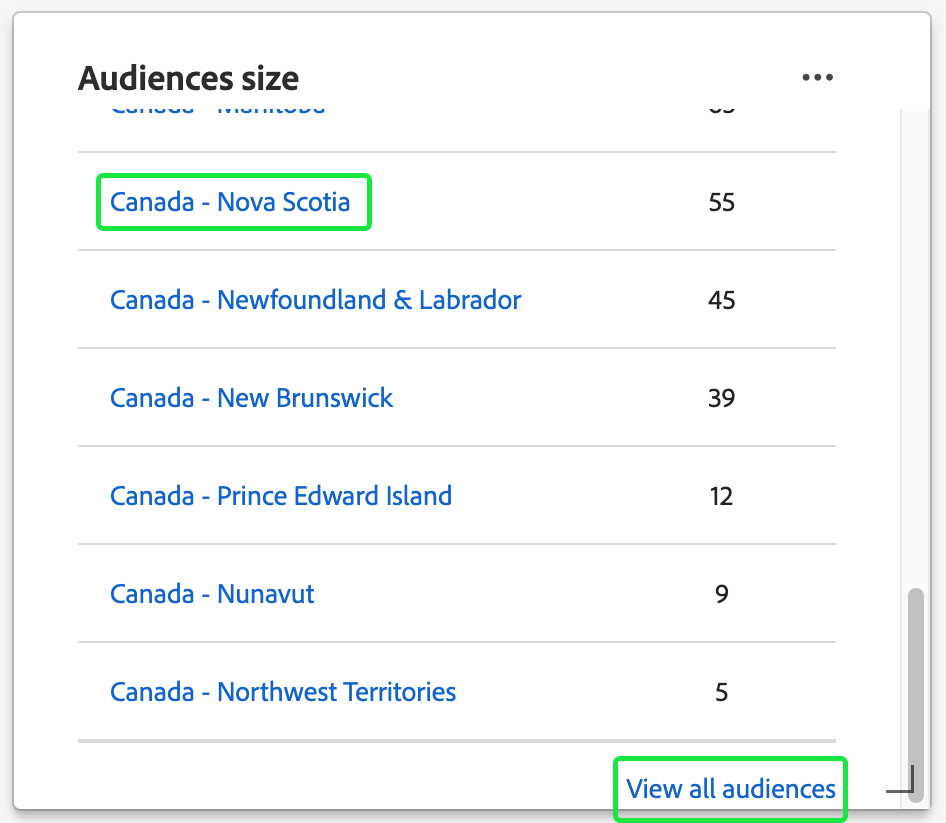Select the Canada - New Brunswick link

[251, 398]
